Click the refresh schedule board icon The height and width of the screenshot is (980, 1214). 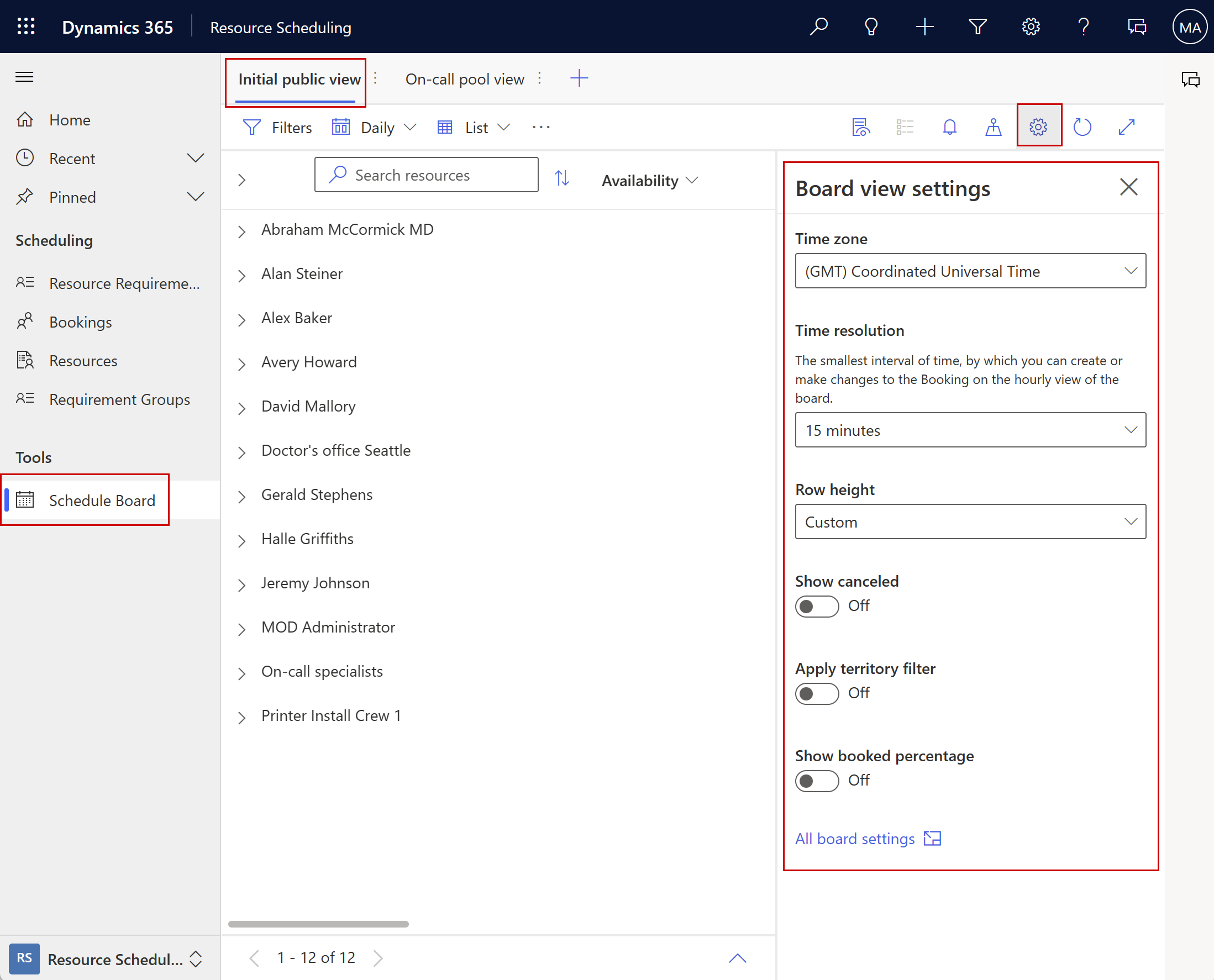[x=1083, y=127]
